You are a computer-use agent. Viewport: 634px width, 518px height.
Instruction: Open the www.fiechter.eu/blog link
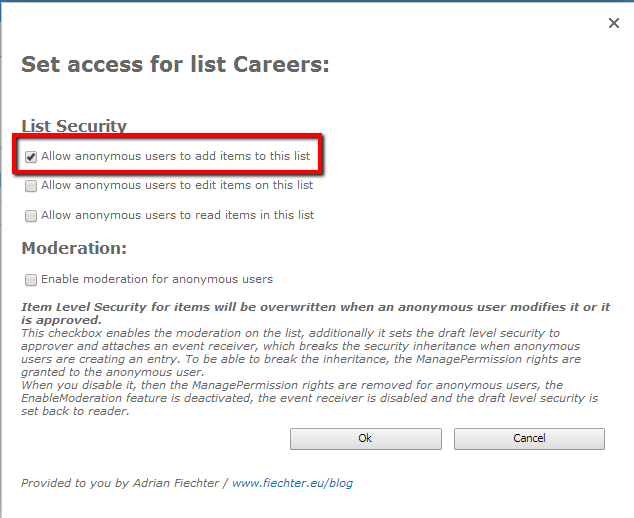(292, 483)
